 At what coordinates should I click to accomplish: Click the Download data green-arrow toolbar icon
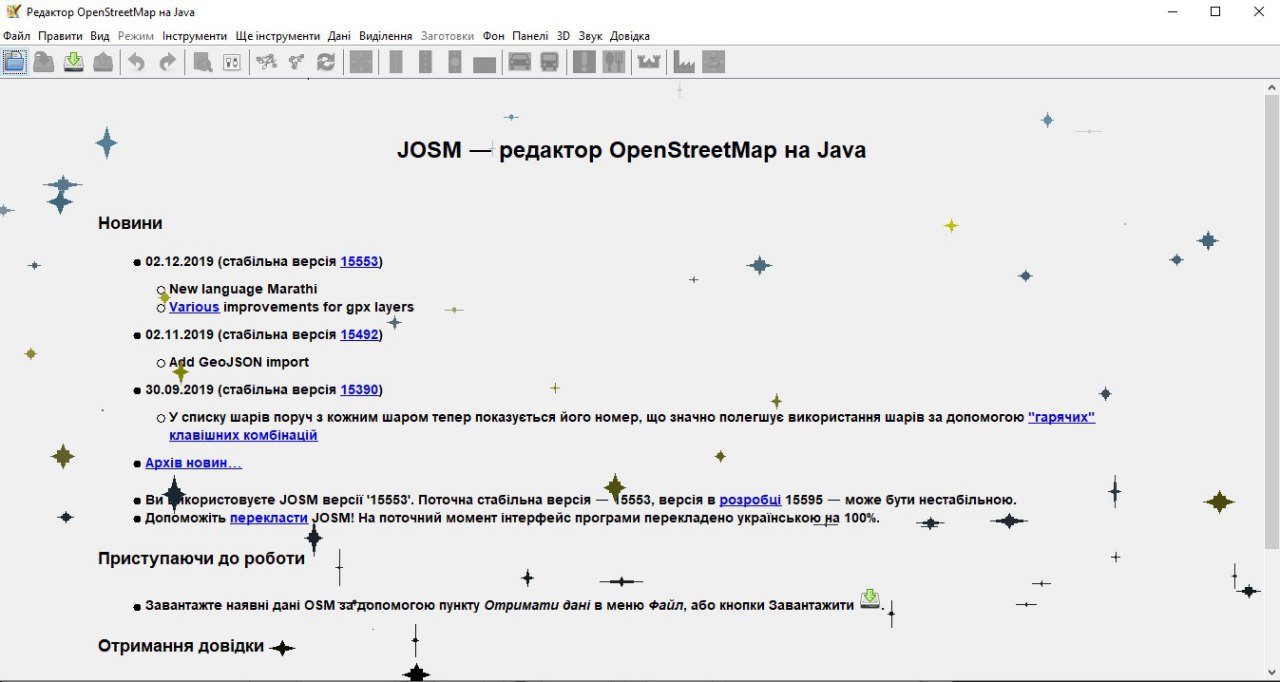pyautogui.click(x=73, y=62)
